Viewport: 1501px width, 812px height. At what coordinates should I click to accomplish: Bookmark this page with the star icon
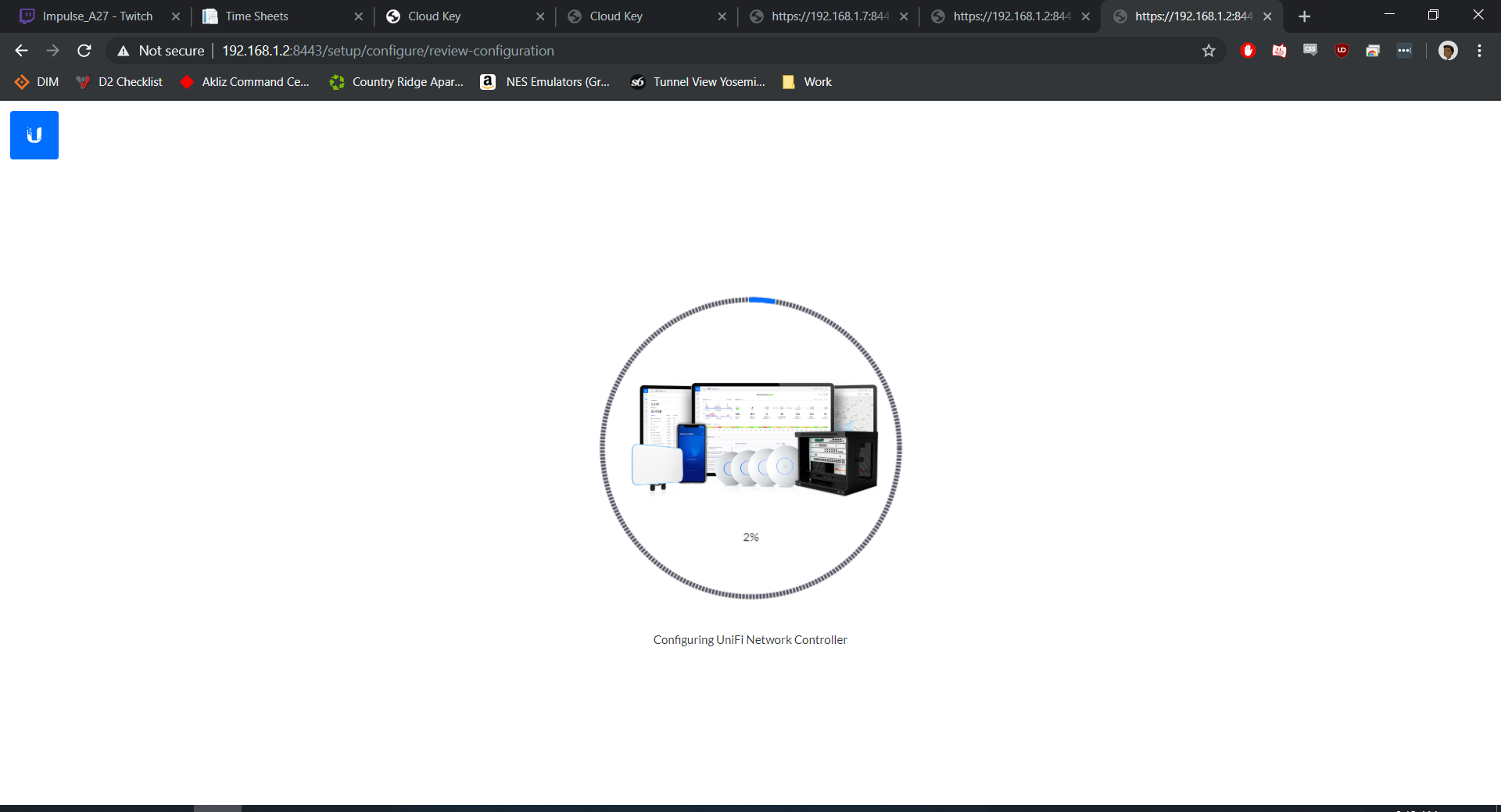pos(1209,51)
